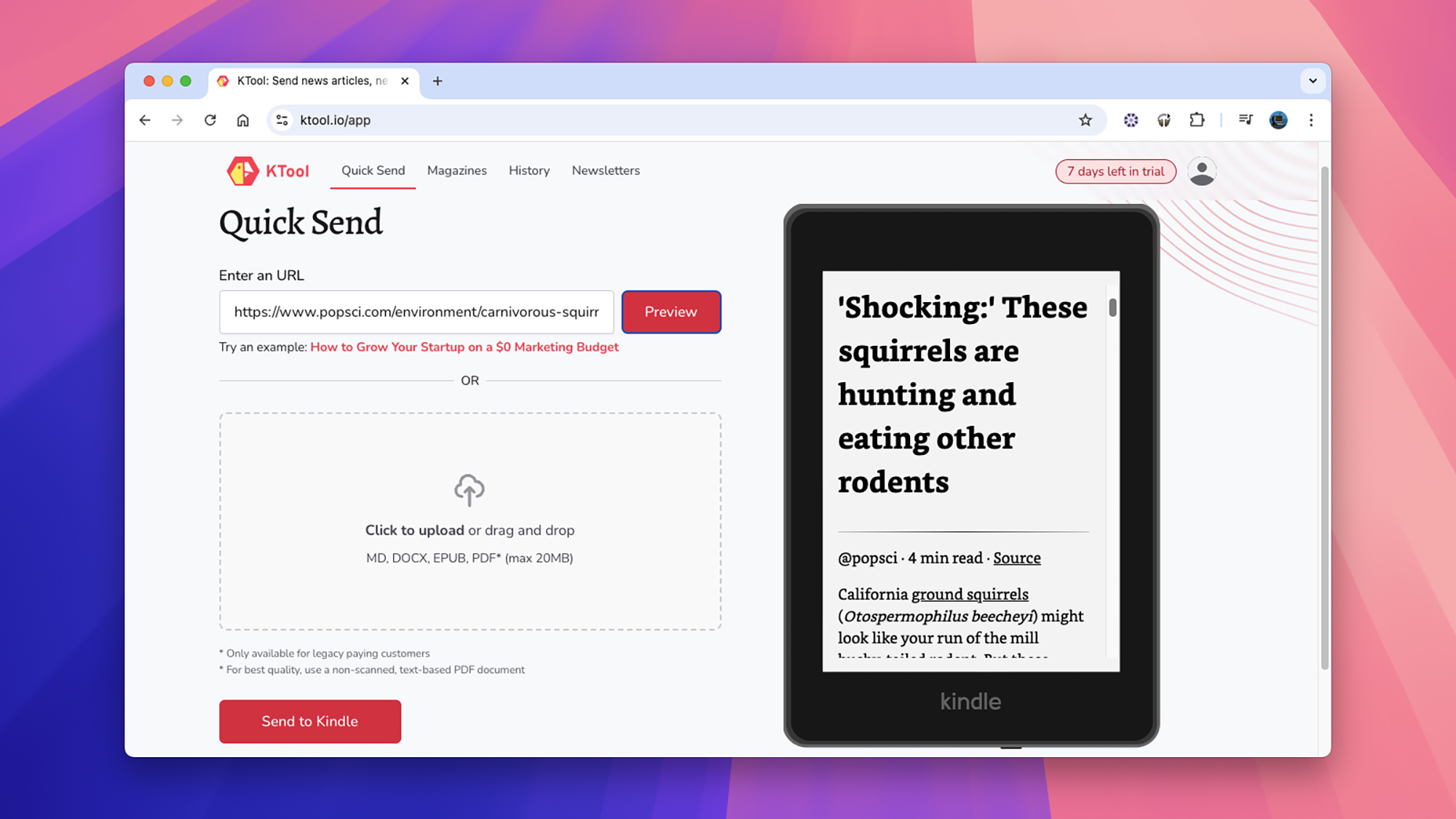Click the Newsletters tab
This screenshot has width=1456, height=819.
pos(605,170)
